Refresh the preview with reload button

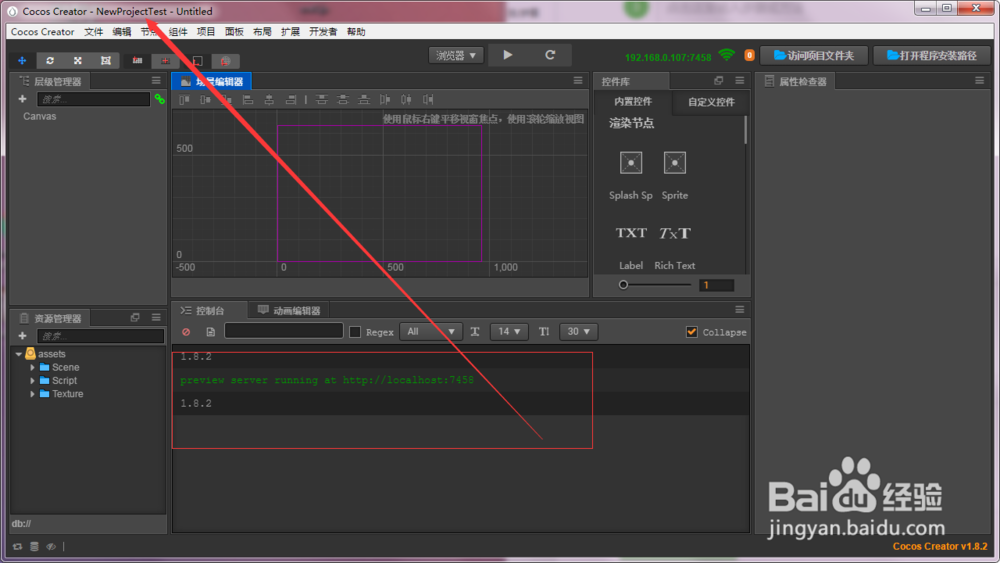click(x=550, y=55)
